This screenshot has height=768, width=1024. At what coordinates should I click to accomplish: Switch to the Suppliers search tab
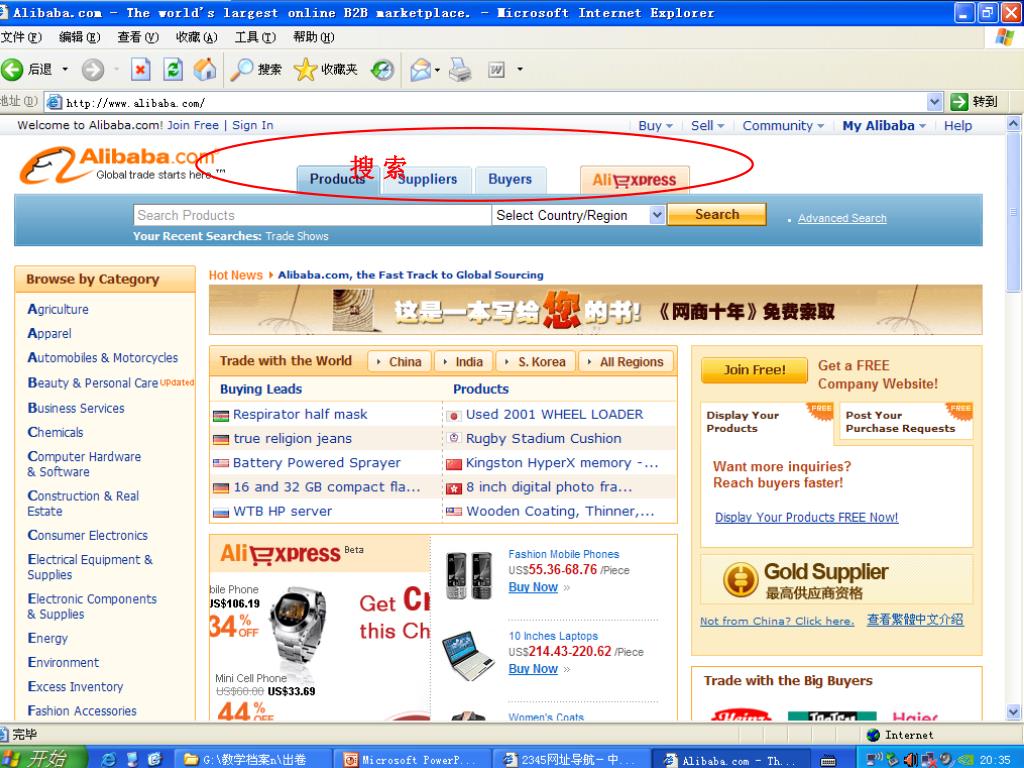[x=428, y=180]
